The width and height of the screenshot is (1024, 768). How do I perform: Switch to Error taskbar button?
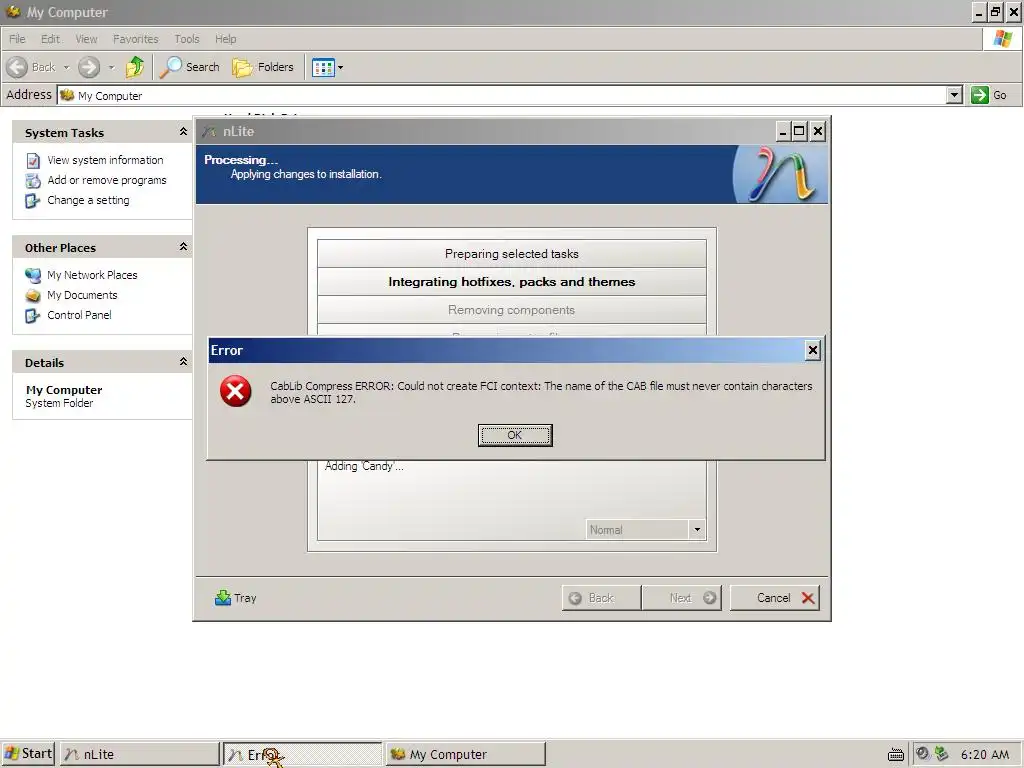[302, 754]
